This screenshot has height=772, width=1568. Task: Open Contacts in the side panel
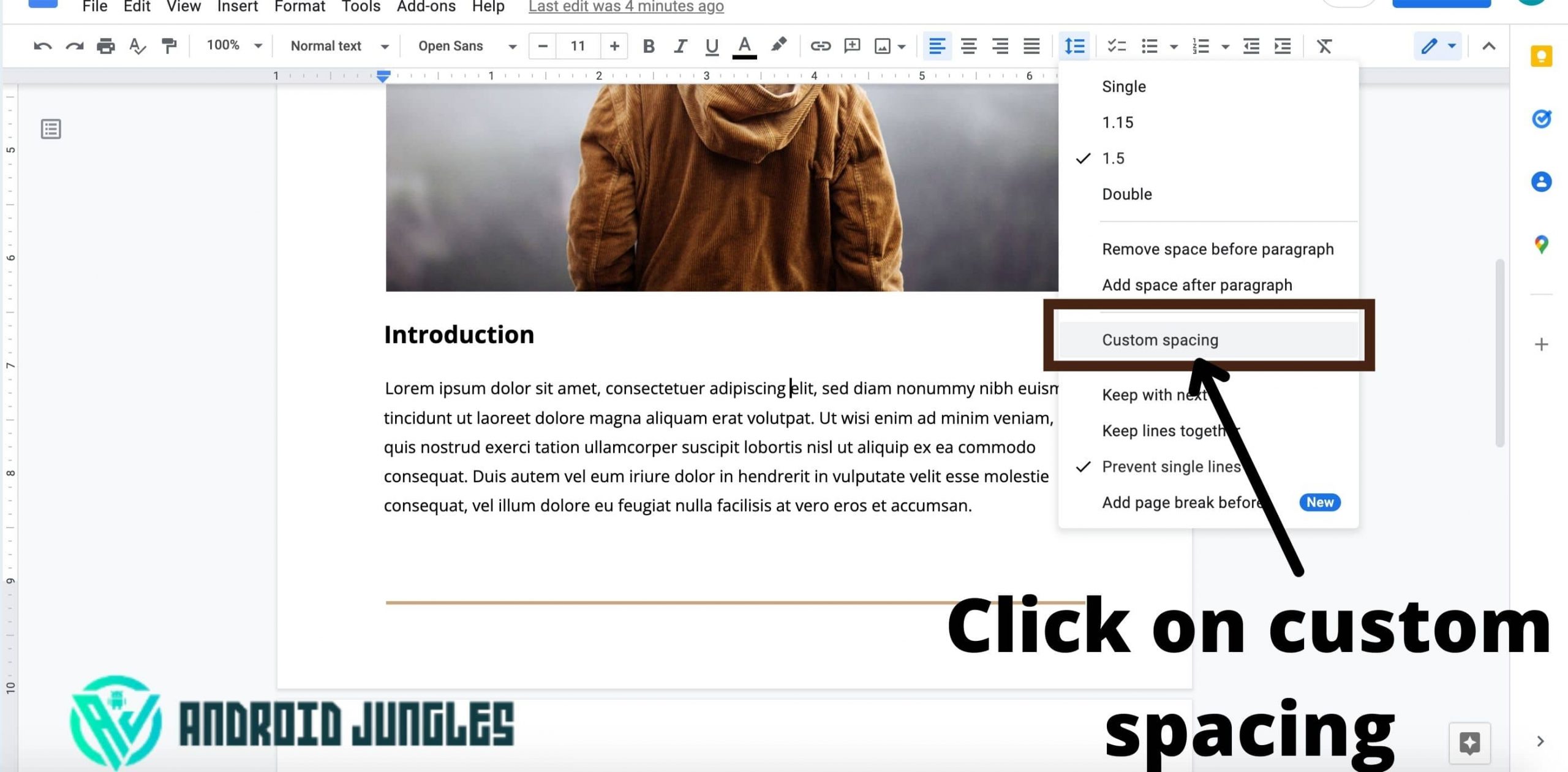point(1541,181)
